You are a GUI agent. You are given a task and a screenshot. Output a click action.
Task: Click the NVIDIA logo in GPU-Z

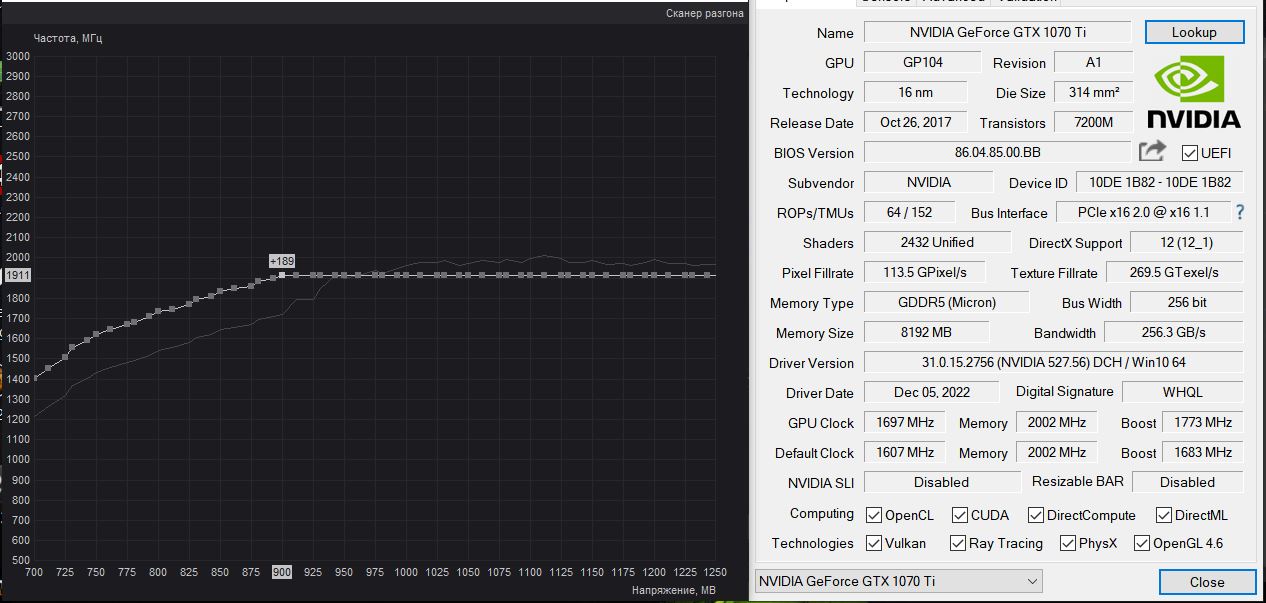1193,93
